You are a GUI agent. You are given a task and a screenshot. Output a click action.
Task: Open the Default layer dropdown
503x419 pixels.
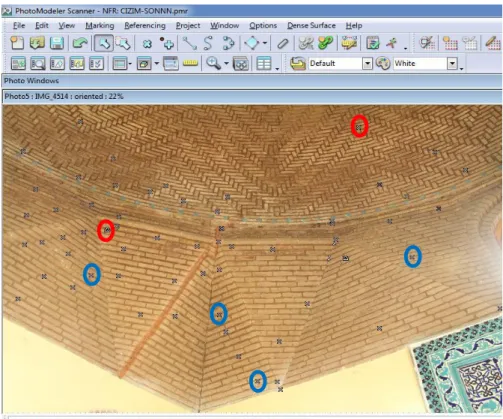click(367, 63)
